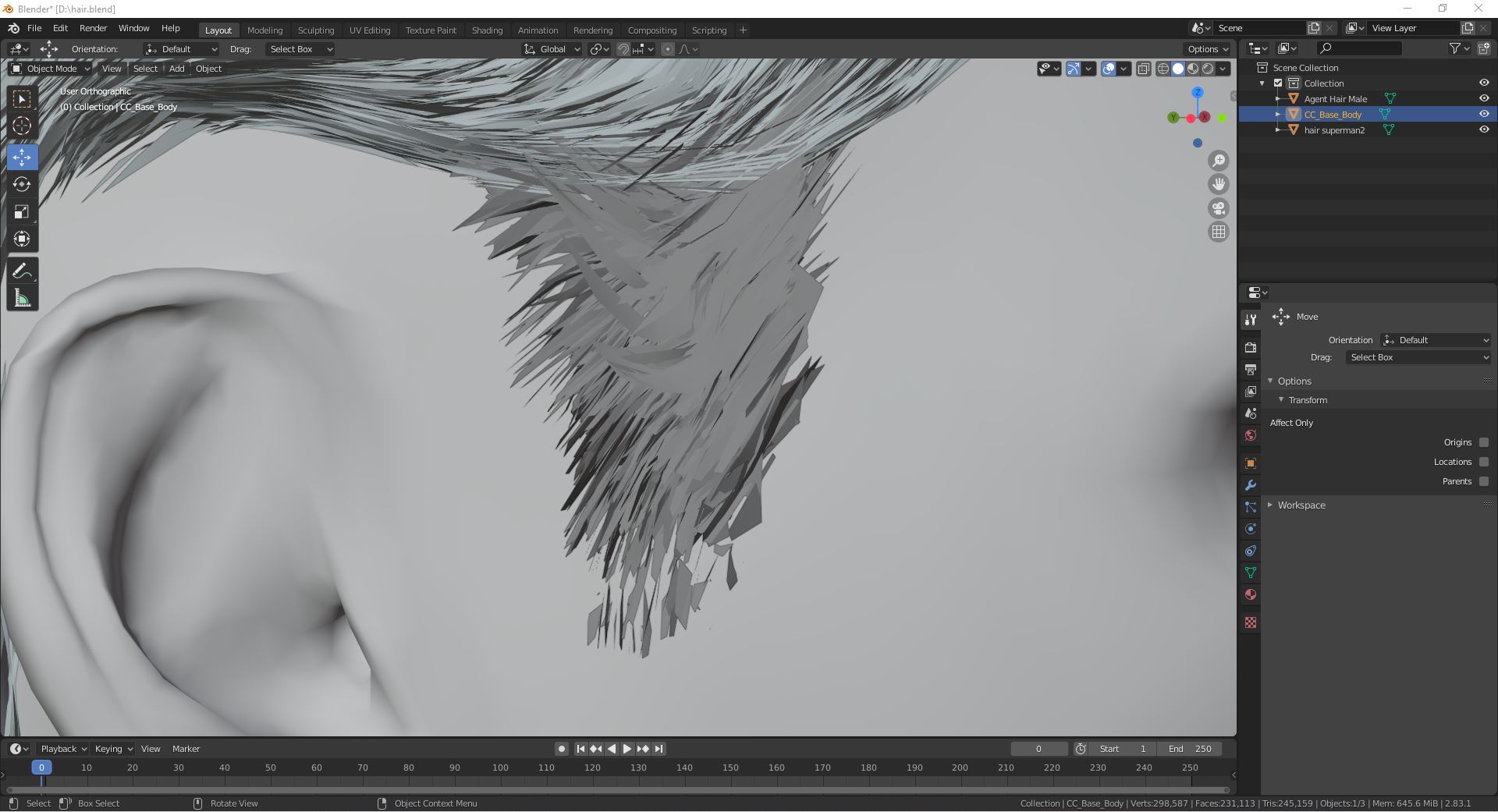The height and width of the screenshot is (812, 1498).
Task: Open the Global transform orientation dropdown
Action: pyautogui.click(x=552, y=49)
